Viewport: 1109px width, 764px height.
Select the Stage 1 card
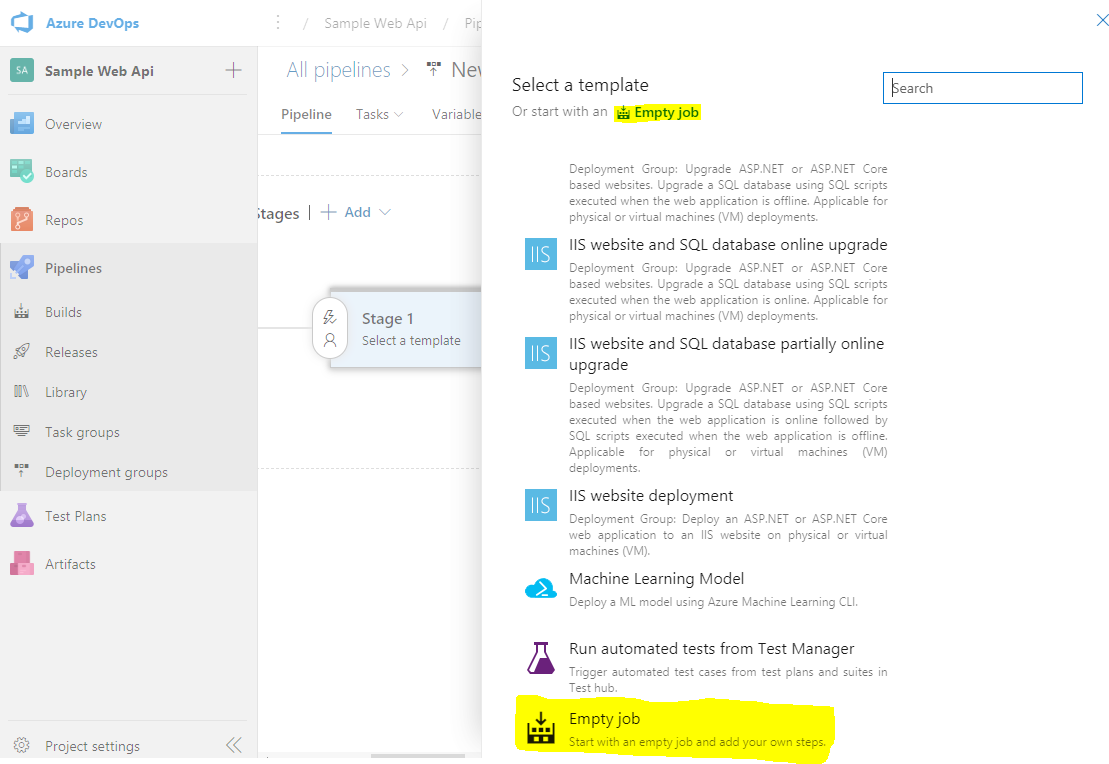pyautogui.click(x=405, y=329)
